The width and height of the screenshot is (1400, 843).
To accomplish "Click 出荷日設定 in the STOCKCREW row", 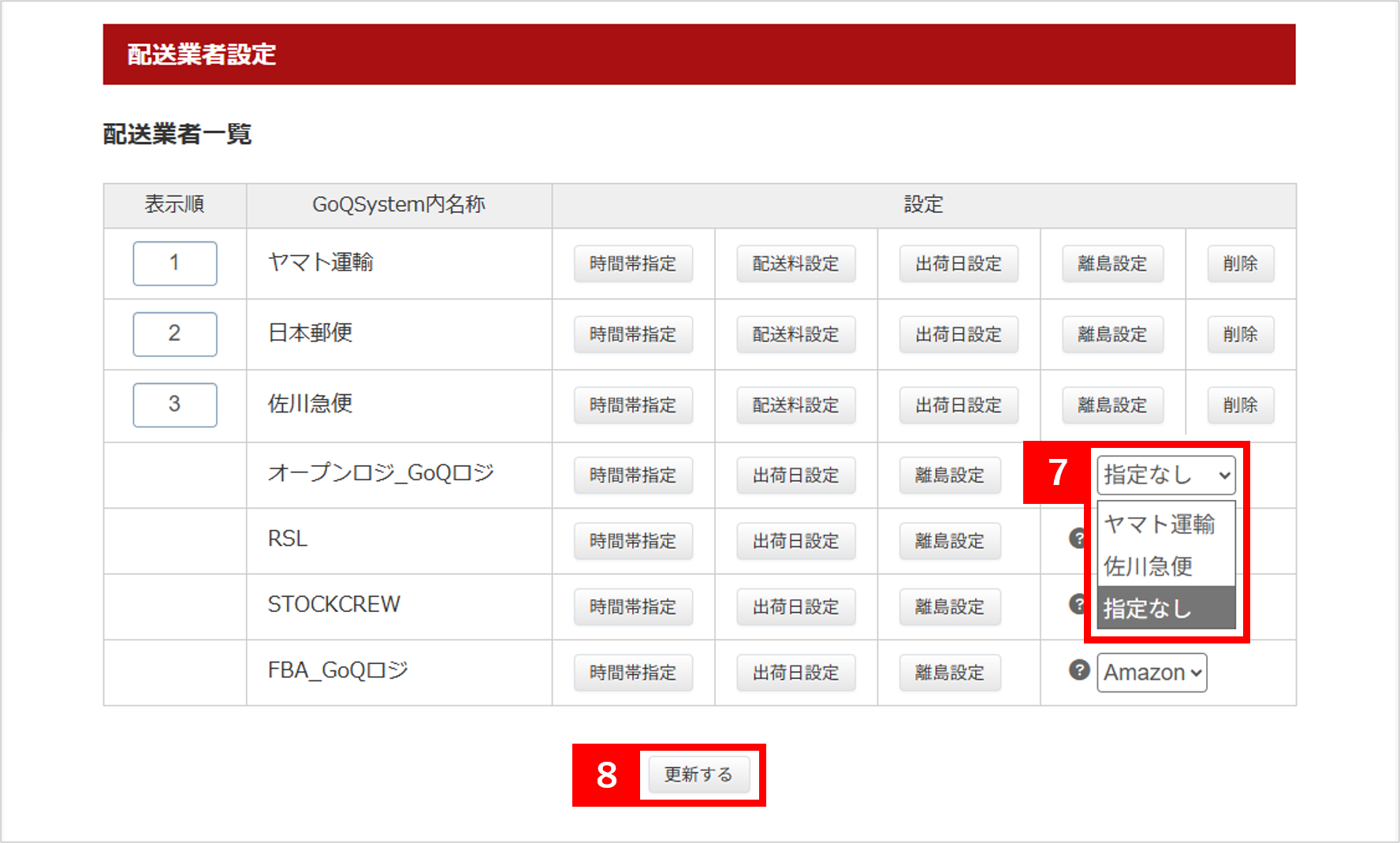I will tap(795, 607).
